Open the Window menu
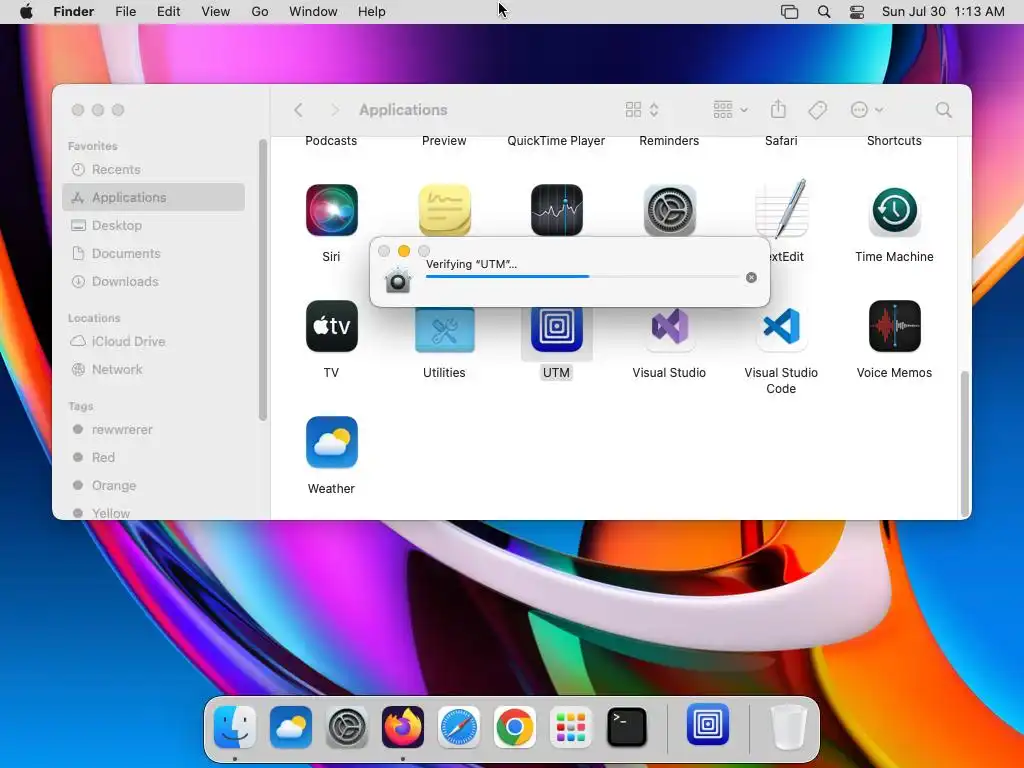1024x768 pixels. (x=313, y=12)
